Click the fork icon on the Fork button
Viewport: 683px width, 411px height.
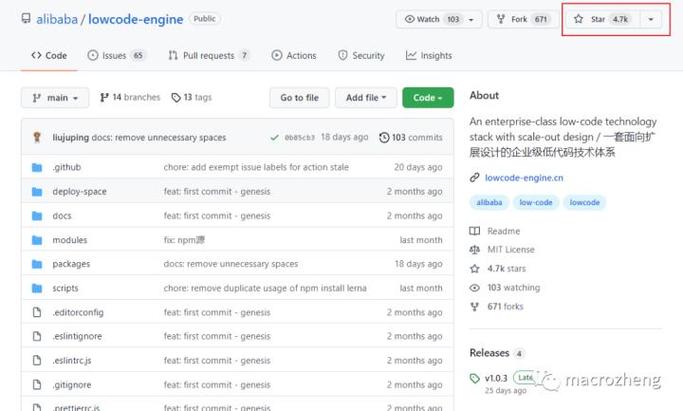click(x=501, y=19)
